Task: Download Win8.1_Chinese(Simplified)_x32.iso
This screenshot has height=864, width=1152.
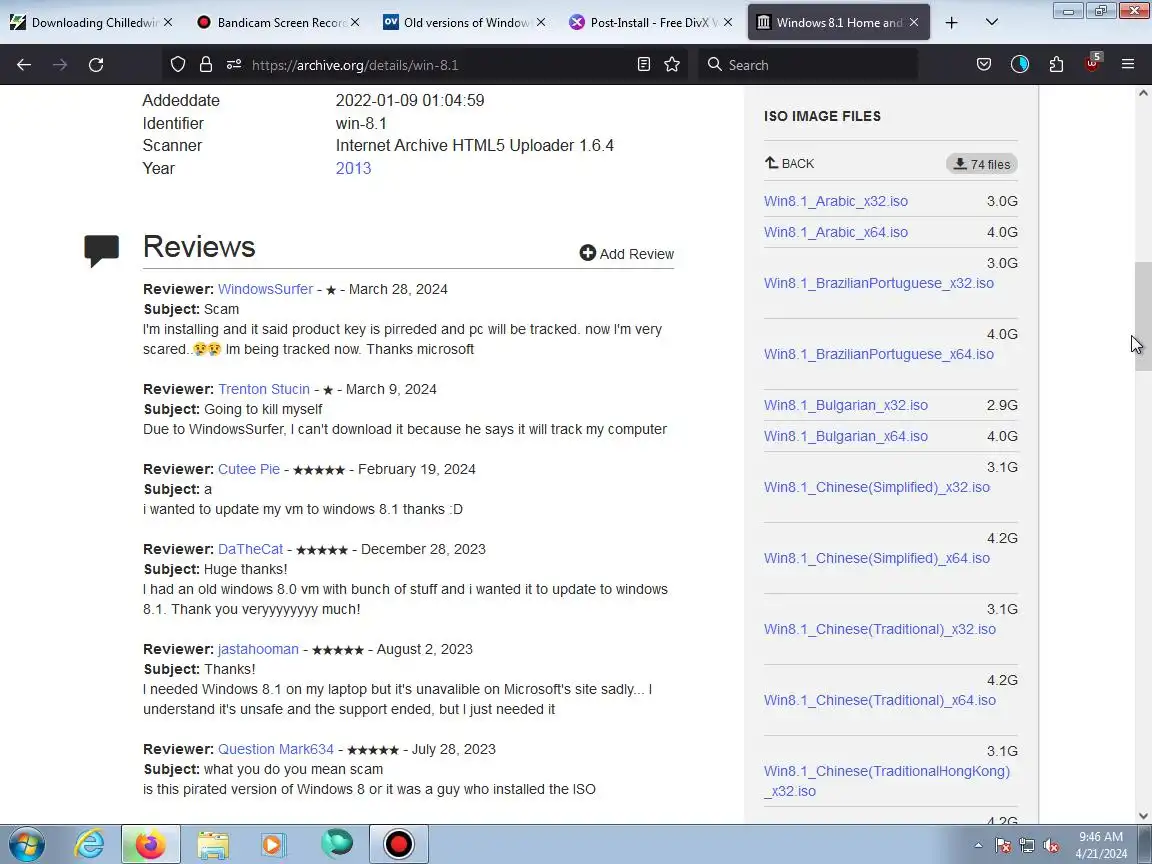Action: (876, 487)
